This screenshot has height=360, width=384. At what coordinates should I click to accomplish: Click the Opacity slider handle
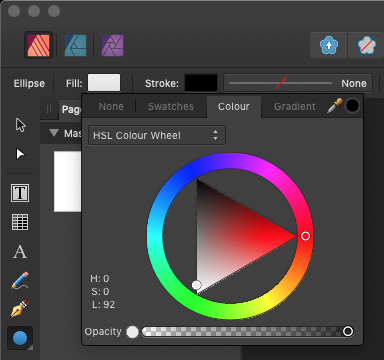348,331
